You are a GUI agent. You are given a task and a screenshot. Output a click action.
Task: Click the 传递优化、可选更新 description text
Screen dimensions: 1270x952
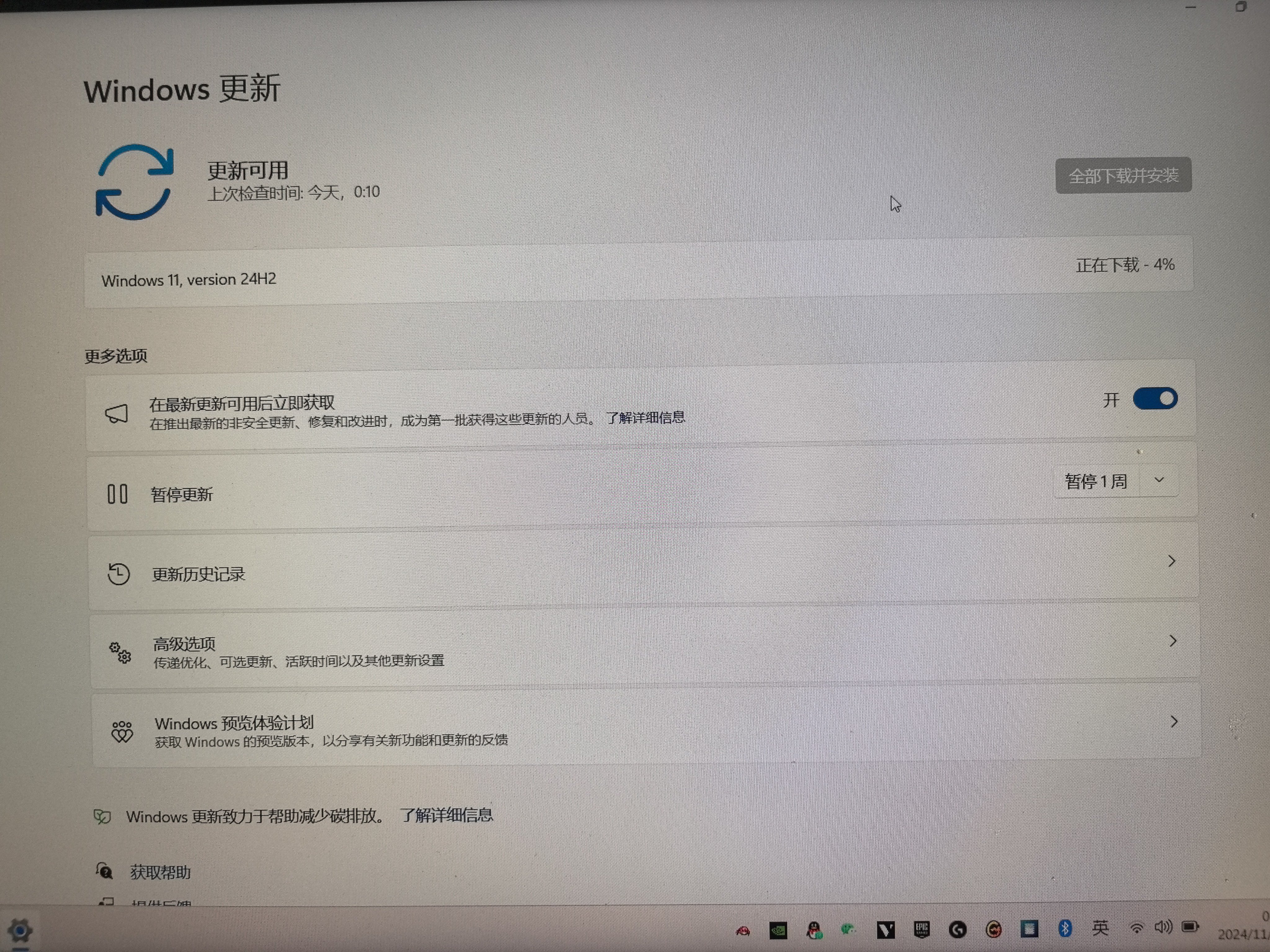(299, 661)
